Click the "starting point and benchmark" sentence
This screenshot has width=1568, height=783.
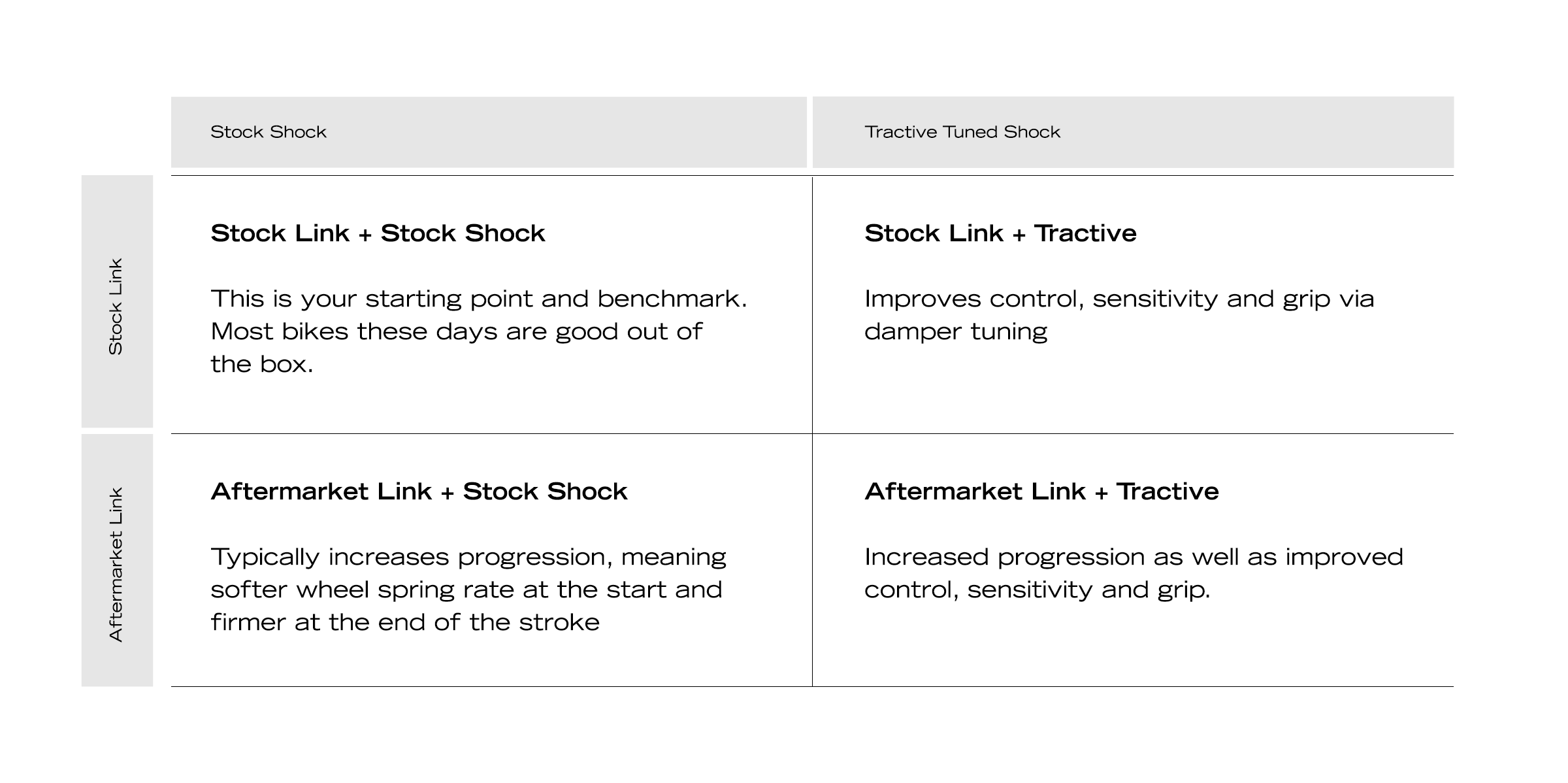[478, 299]
